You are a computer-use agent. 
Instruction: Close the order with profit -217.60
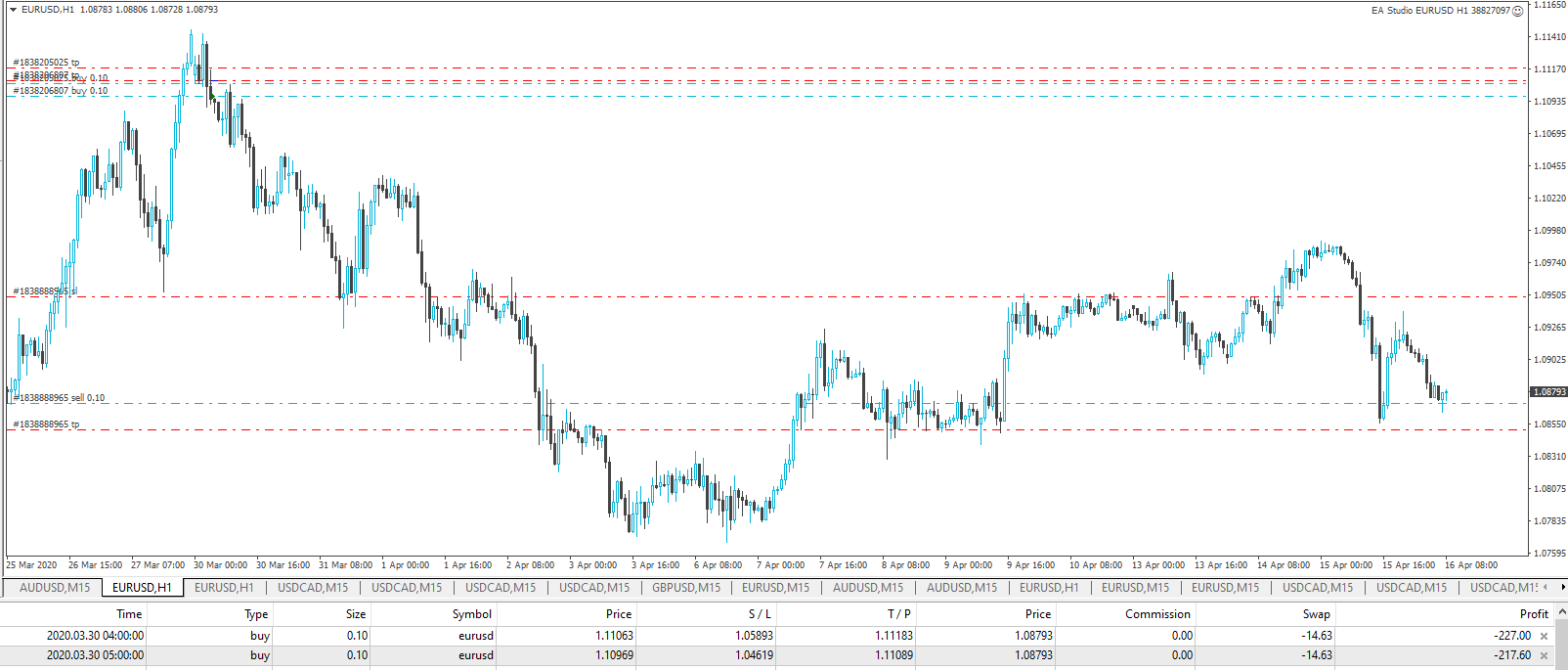1545,655
